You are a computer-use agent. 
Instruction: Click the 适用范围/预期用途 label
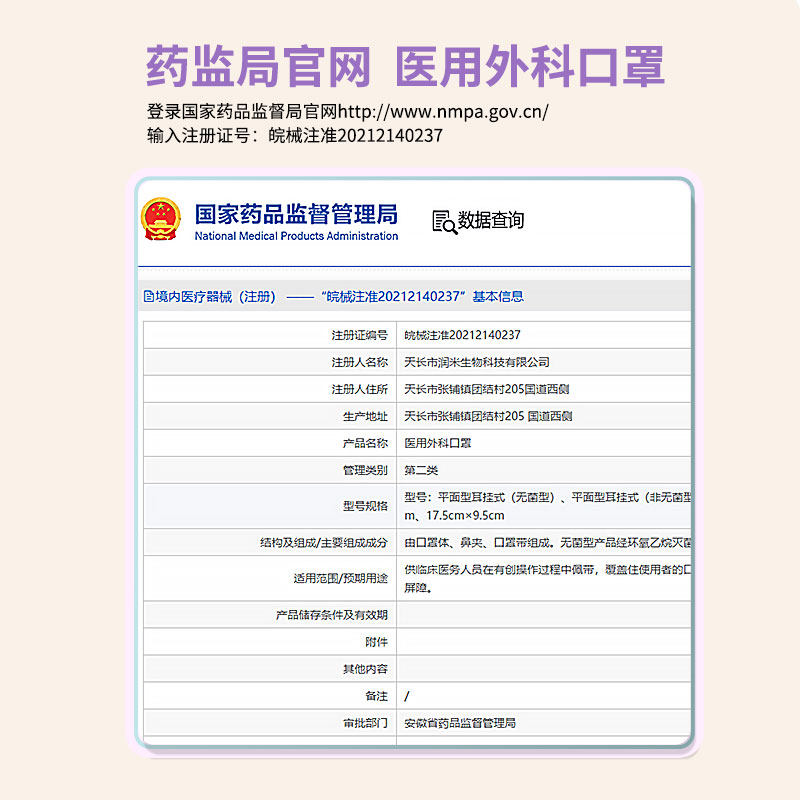pyautogui.click(x=340, y=578)
